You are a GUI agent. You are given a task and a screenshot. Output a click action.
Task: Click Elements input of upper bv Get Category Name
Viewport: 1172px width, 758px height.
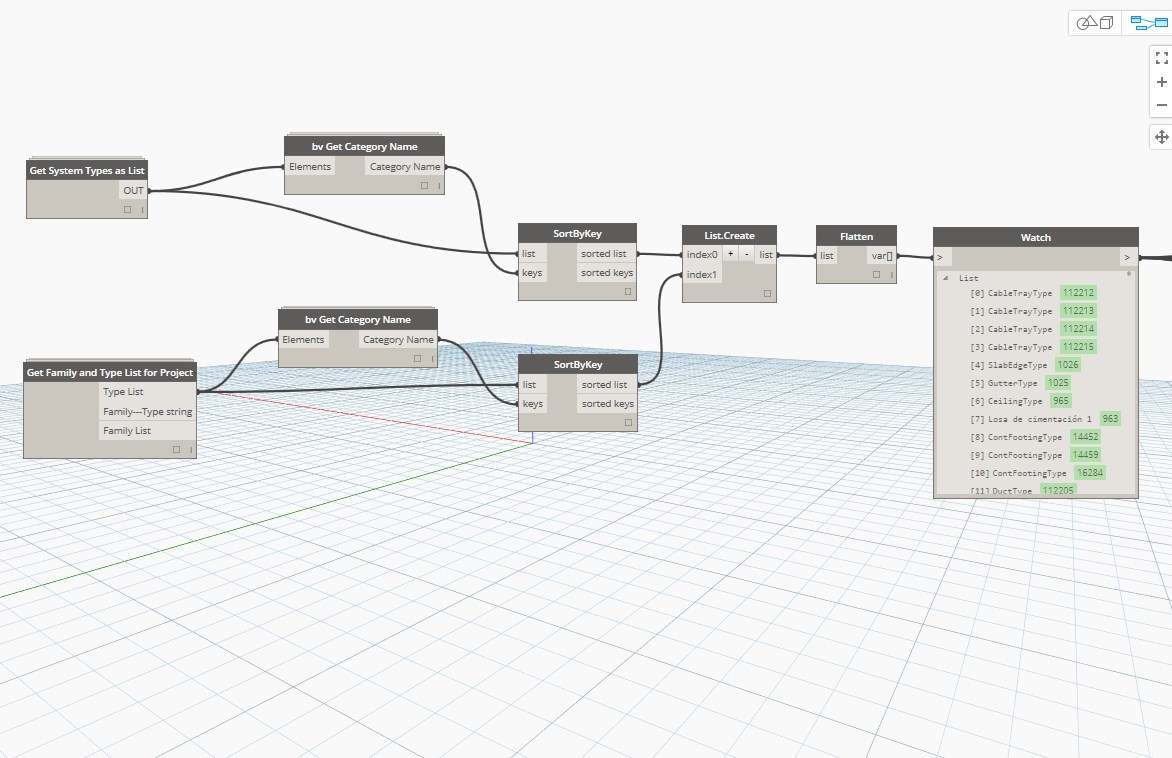pos(309,167)
